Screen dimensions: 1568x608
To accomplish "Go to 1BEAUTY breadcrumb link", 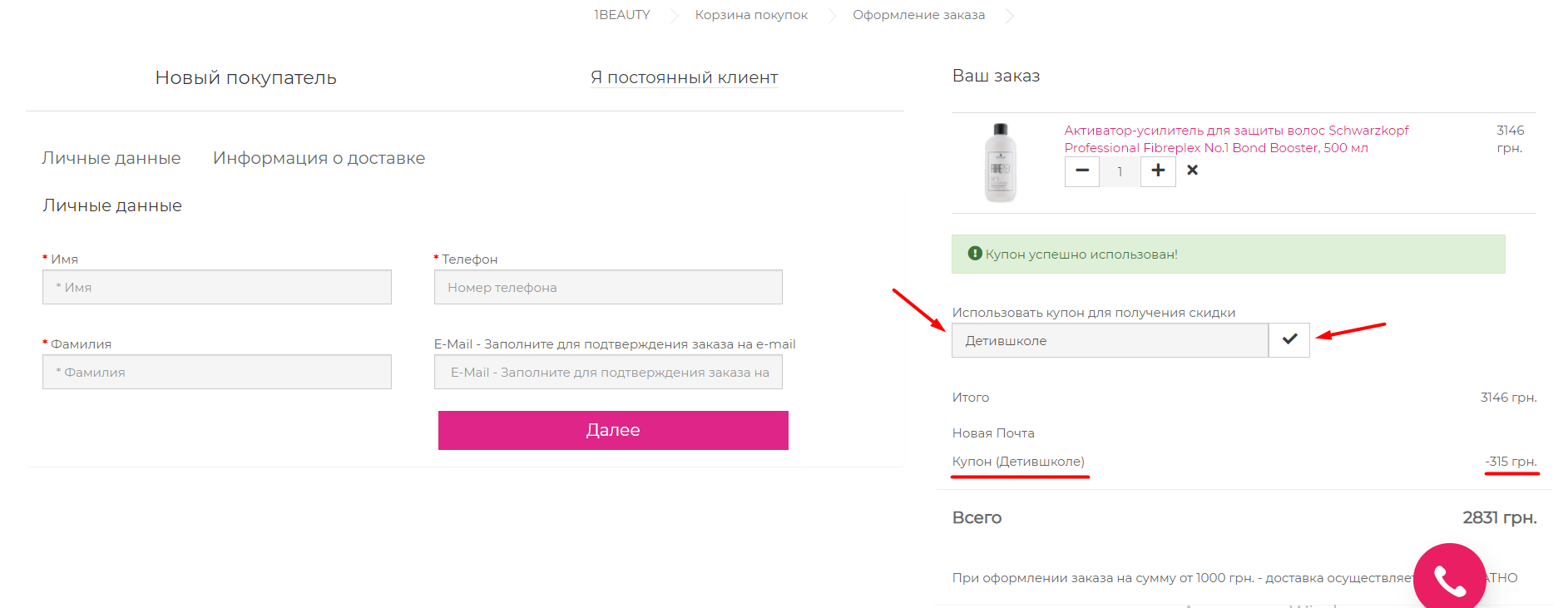I will pyautogui.click(x=621, y=15).
